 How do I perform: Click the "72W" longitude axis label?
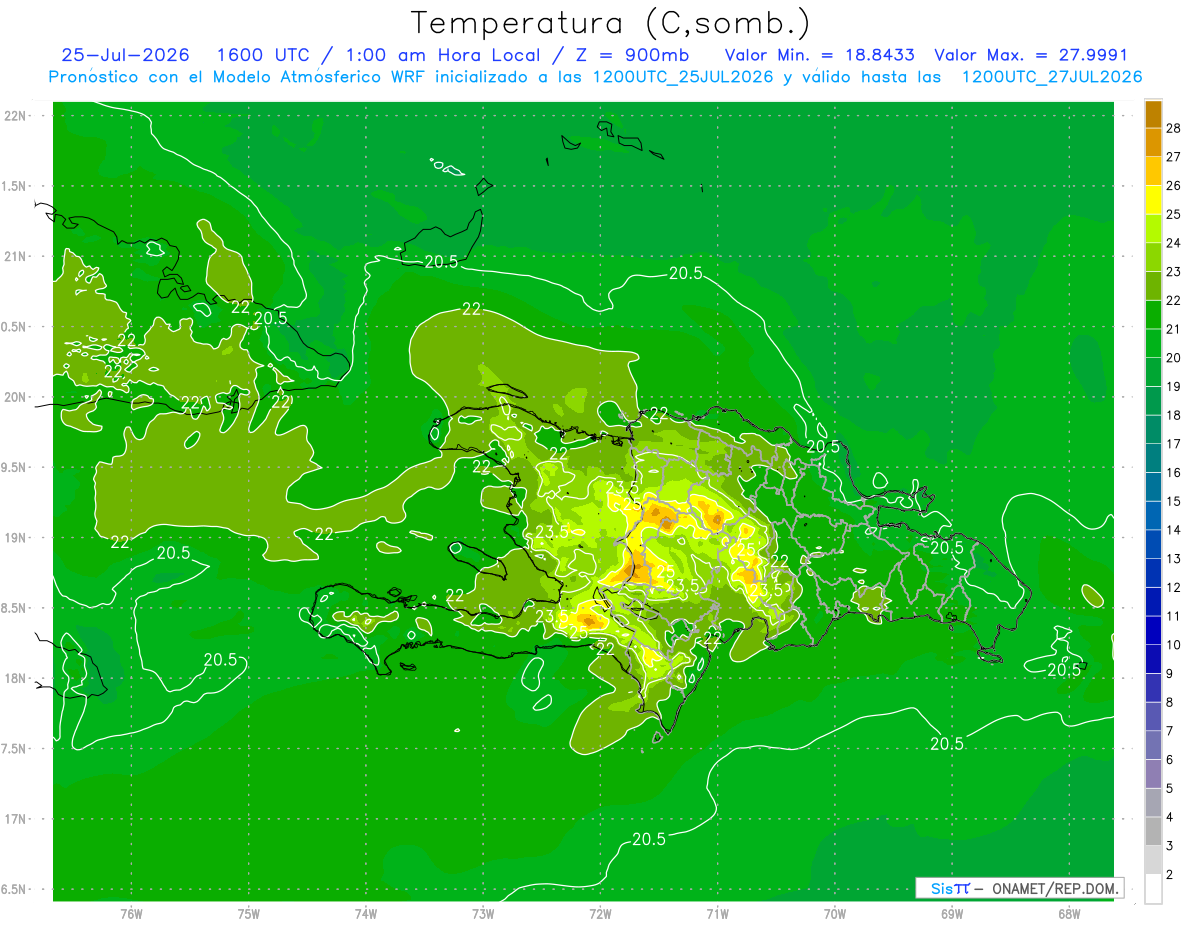click(x=600, y=914)
